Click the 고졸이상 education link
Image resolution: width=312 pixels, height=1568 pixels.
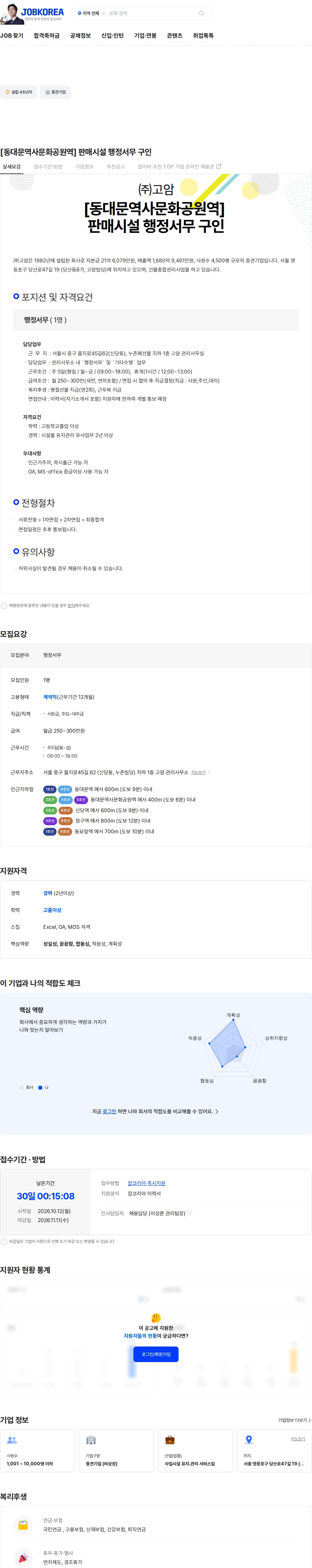pyautogui.click(x=52, y=910)
